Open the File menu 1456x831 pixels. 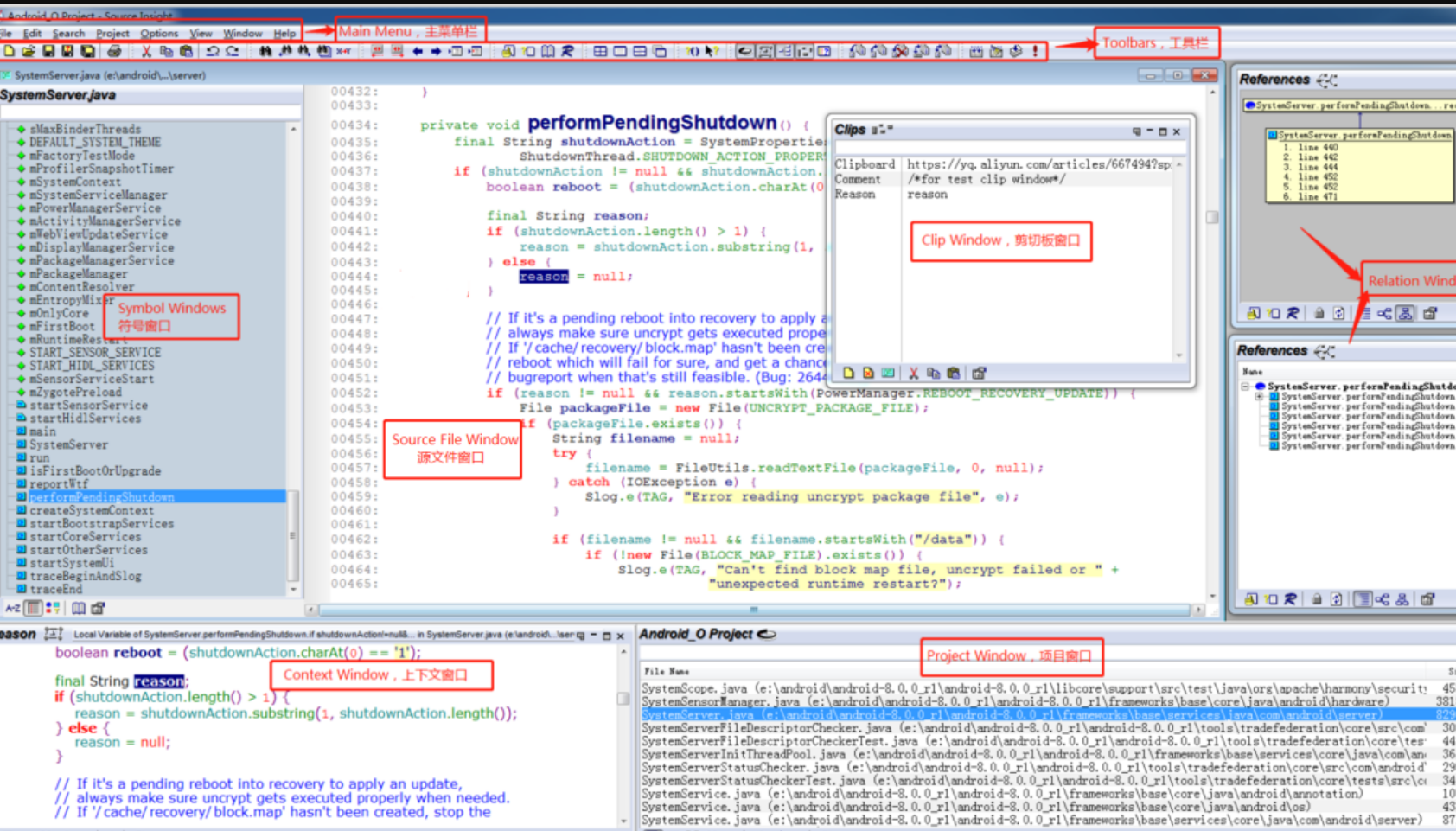pyautogui.click(x=6, y=33)
